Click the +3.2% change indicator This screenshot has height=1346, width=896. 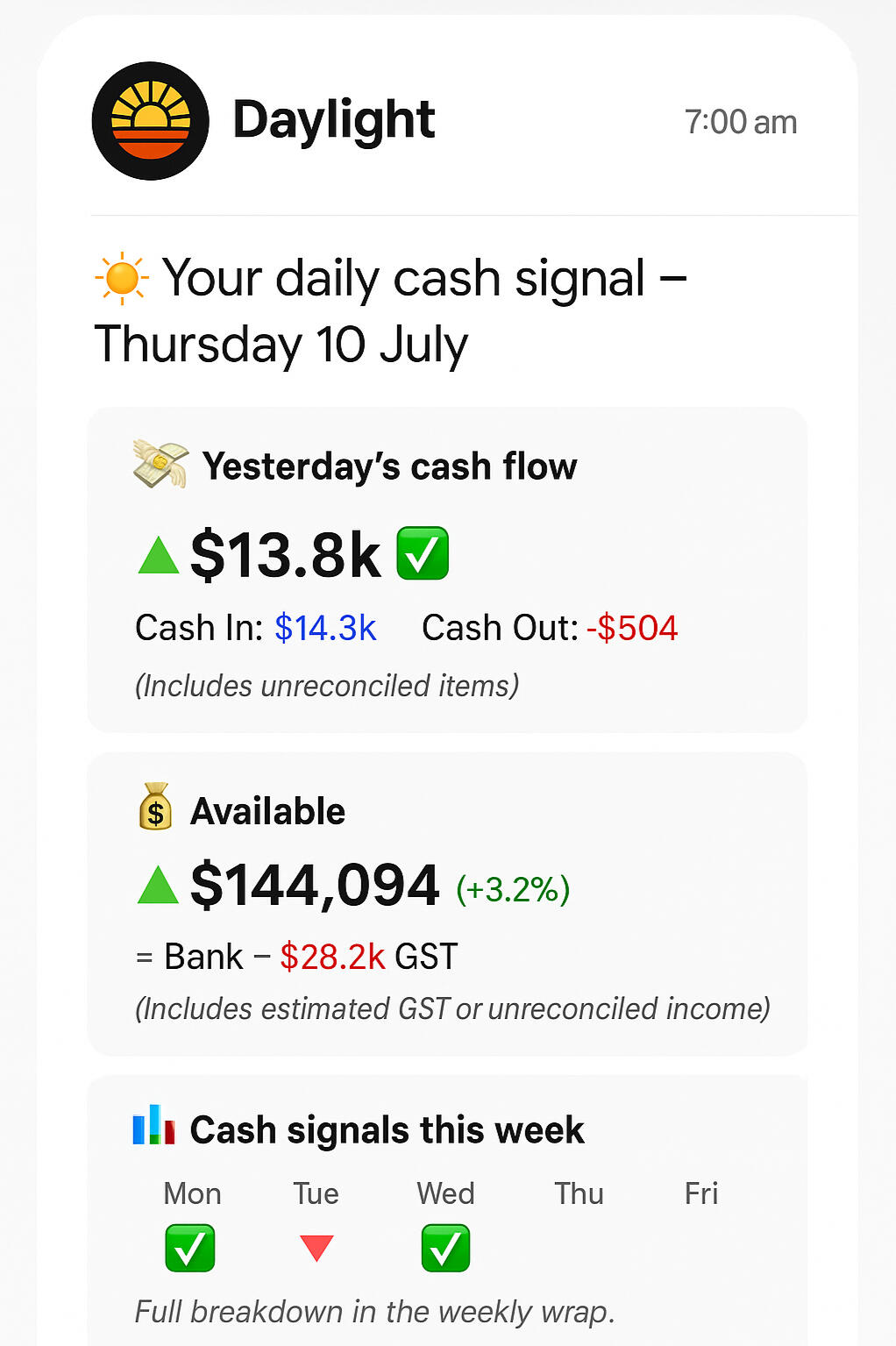(513, 889)
